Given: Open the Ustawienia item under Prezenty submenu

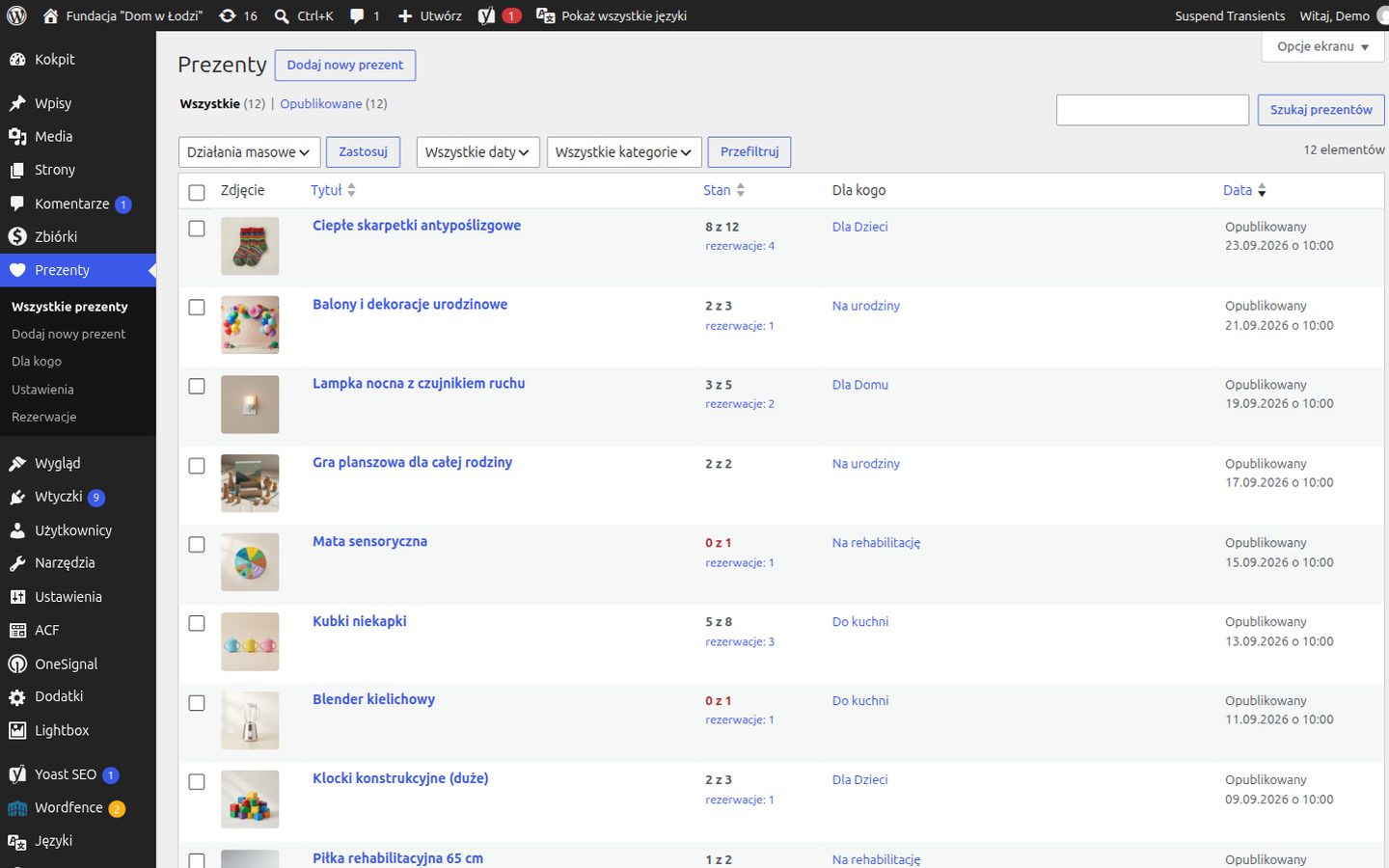Looking at the screenshot, I should tap(42, 390).
